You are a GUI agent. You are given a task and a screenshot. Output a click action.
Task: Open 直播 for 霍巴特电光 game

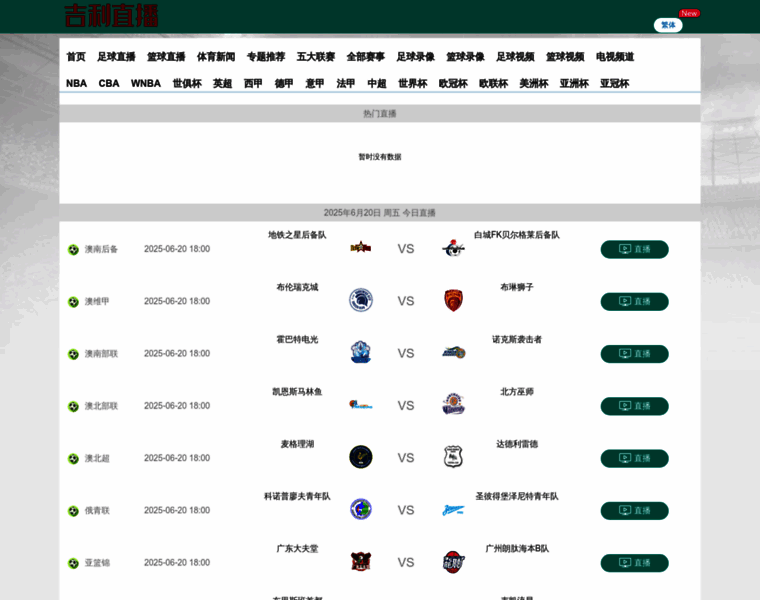634,354
